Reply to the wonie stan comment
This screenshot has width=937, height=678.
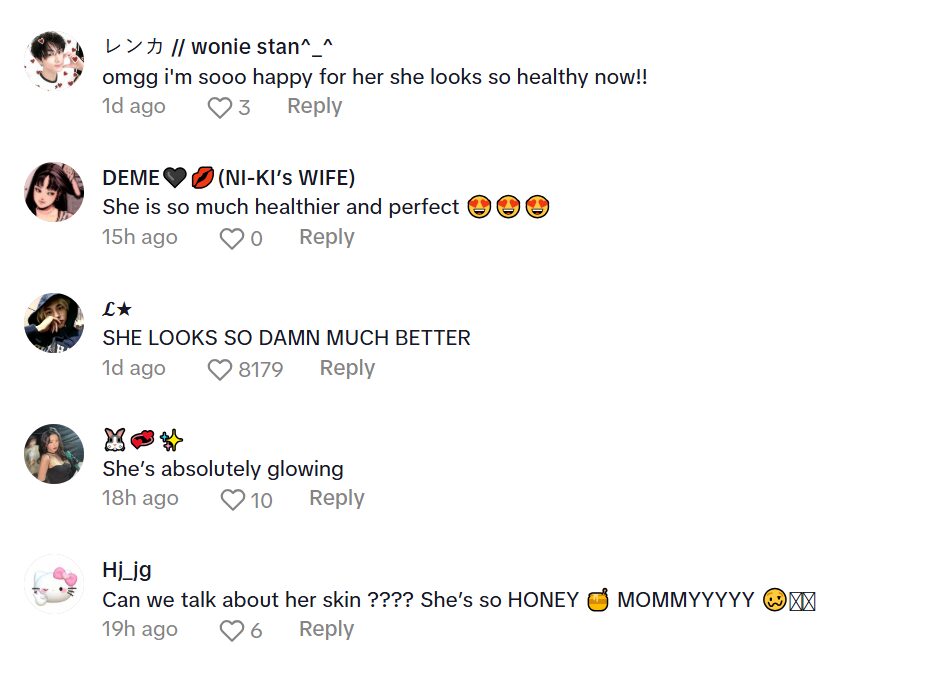tap(314, 107)
